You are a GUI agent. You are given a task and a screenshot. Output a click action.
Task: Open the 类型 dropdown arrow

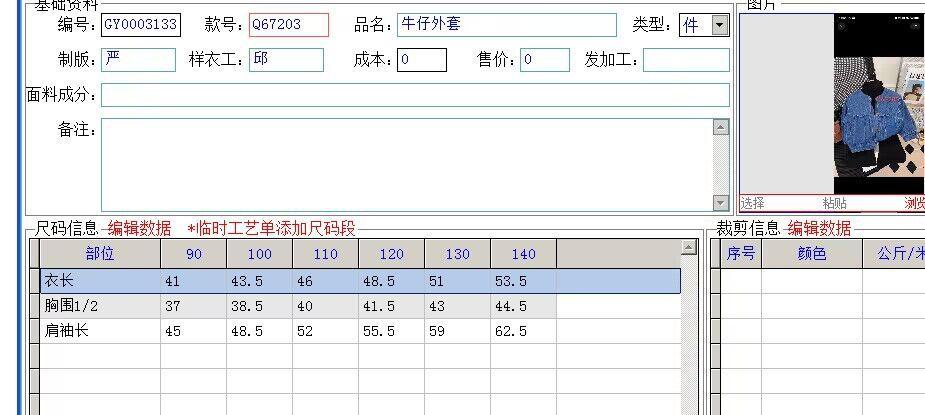pyautogui.click(x=719, y=26)
